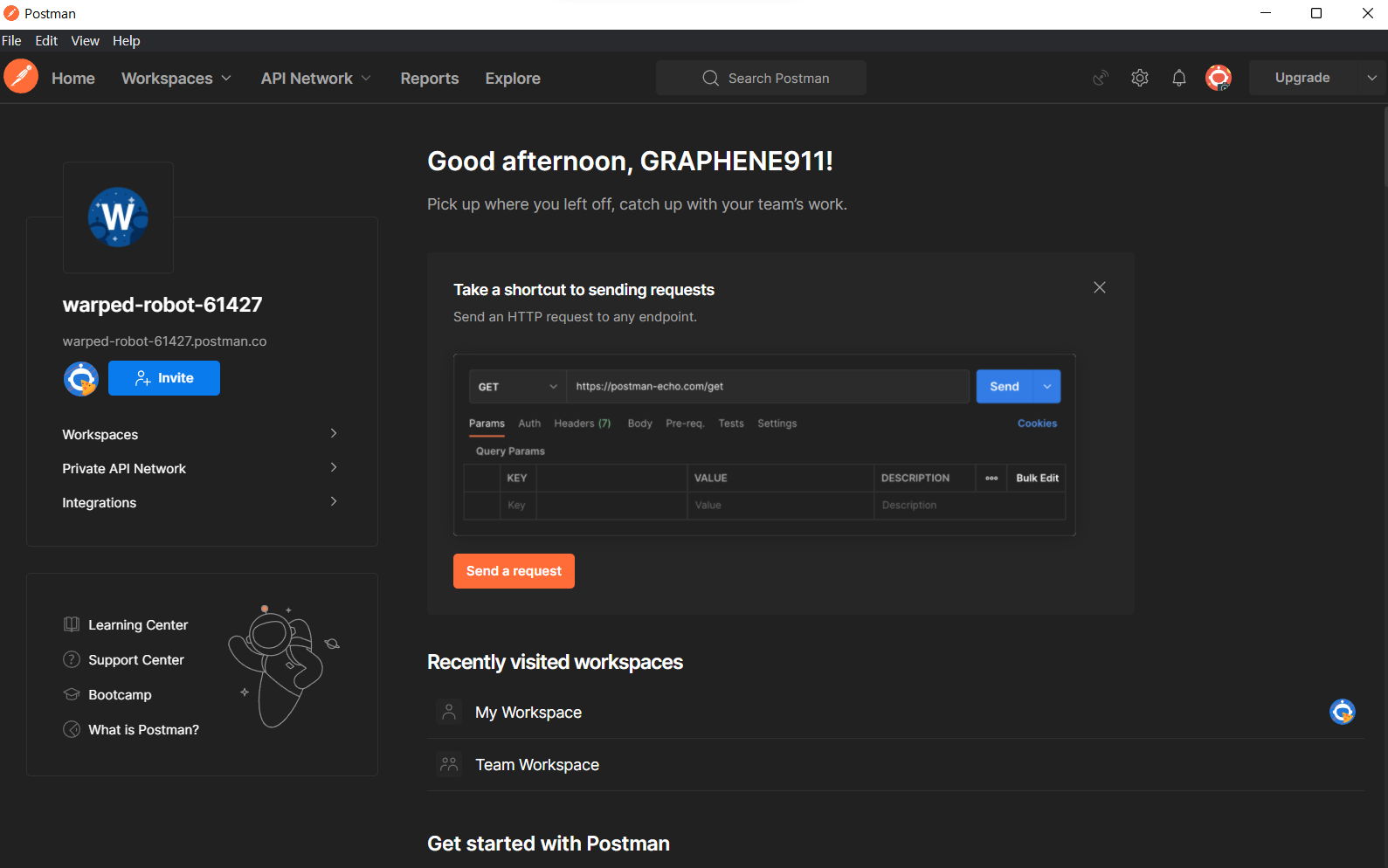The width and height of the screenshot is (1388, 868).
Task: Click the Postman logo in the header
Action: click(x=21, y=77)
